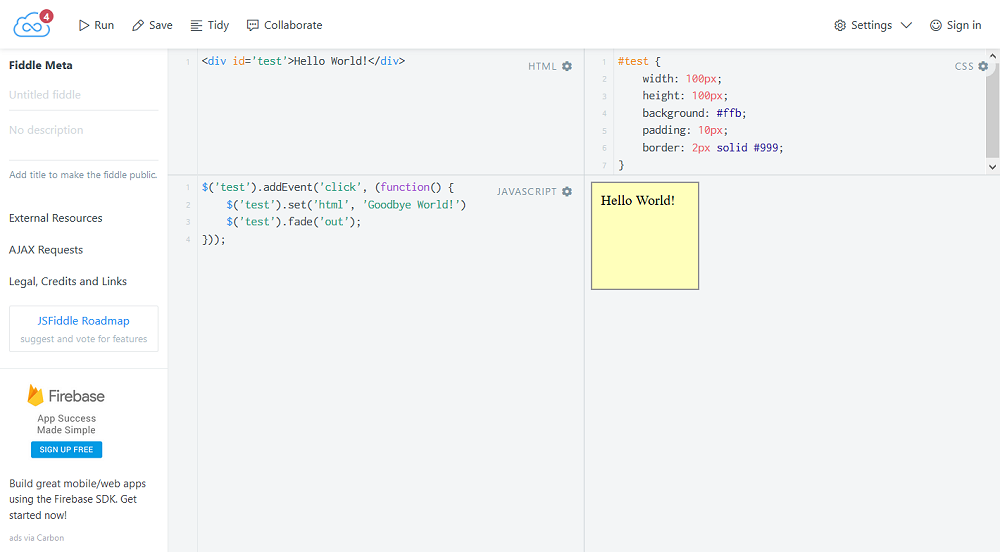The height and width of the screenshot is (552, 1000).
Task: Click the Untitled fiddle title field
Action: [x=83, y=95]
